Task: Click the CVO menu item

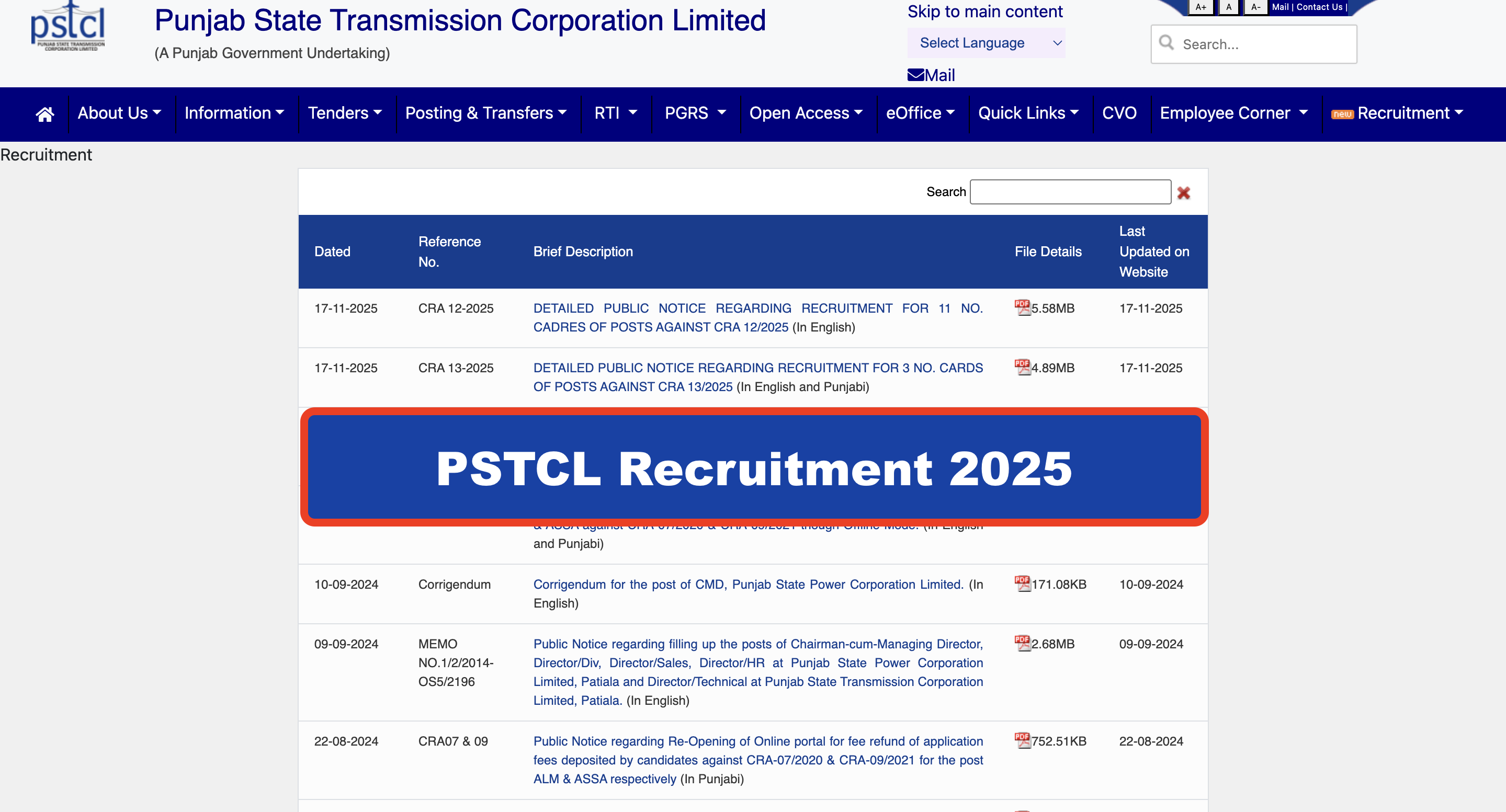Action: (1119, 113)
